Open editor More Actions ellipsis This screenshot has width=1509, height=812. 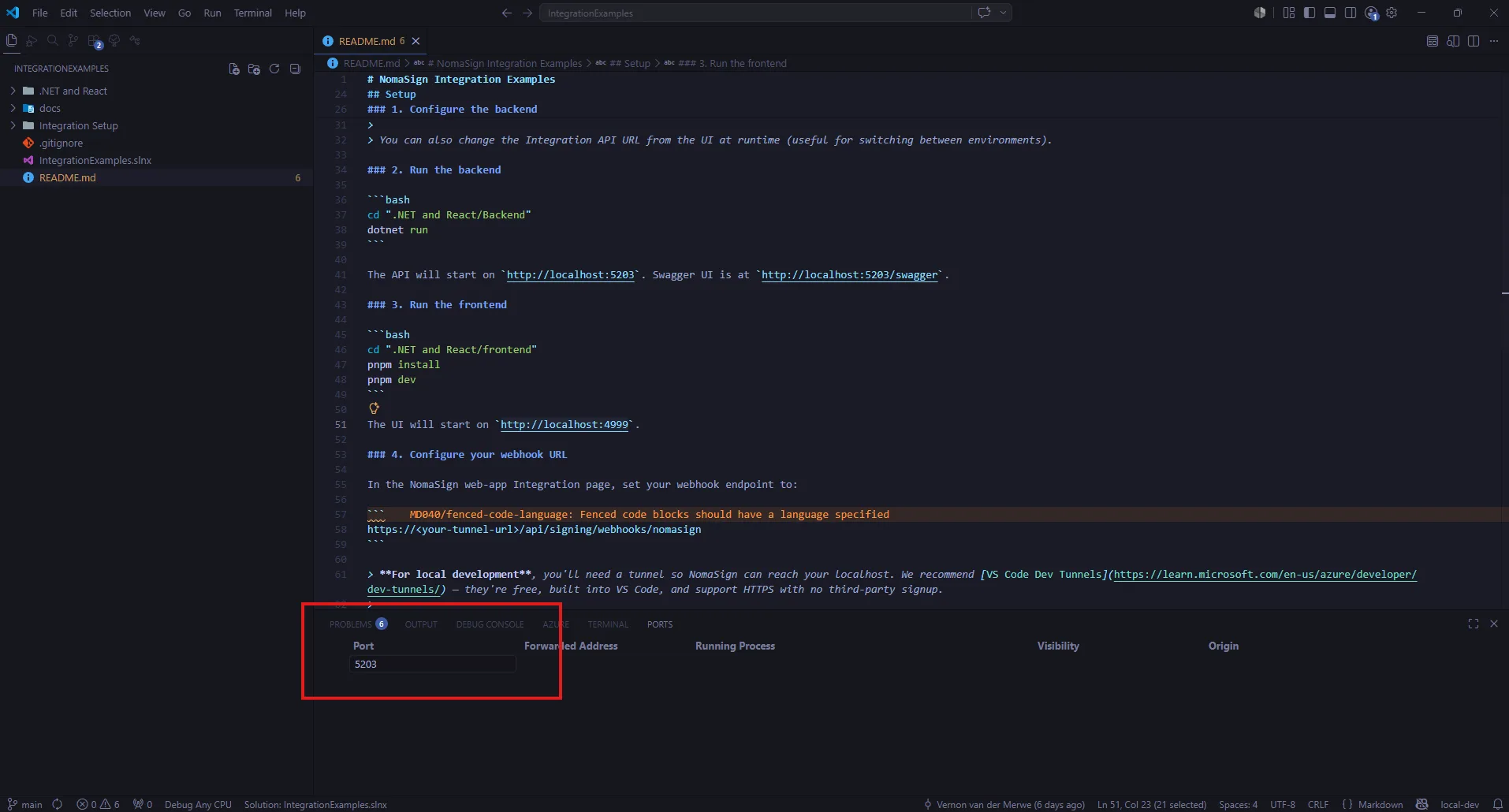(x=1494, y=41)
